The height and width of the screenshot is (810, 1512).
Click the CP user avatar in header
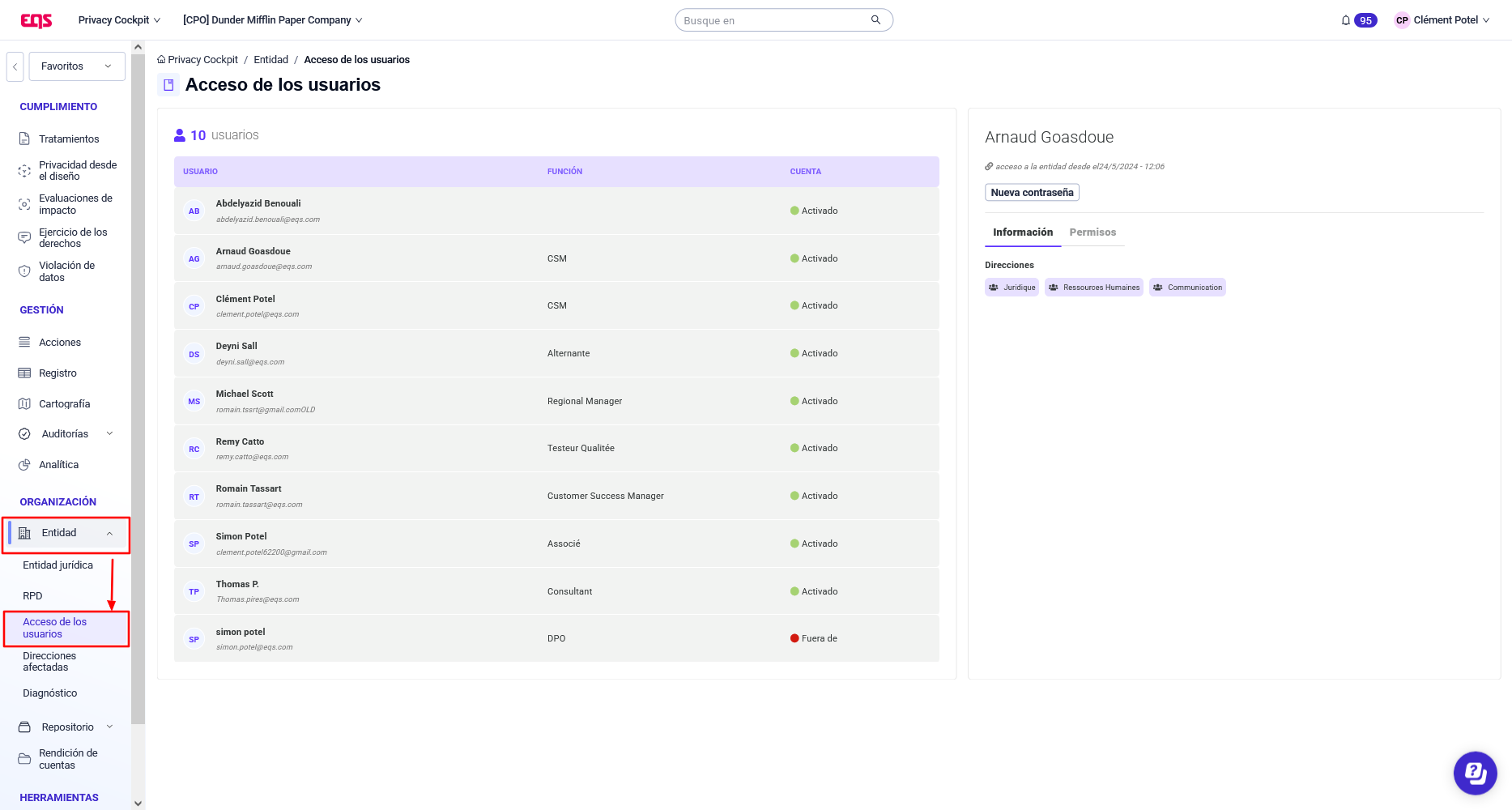coord(1402,20)
